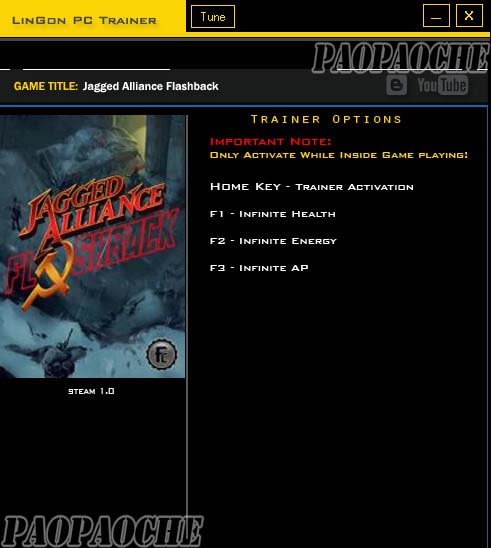
Task: Click the Tune button
Action: pyautogui.click(x=213, y=16)
